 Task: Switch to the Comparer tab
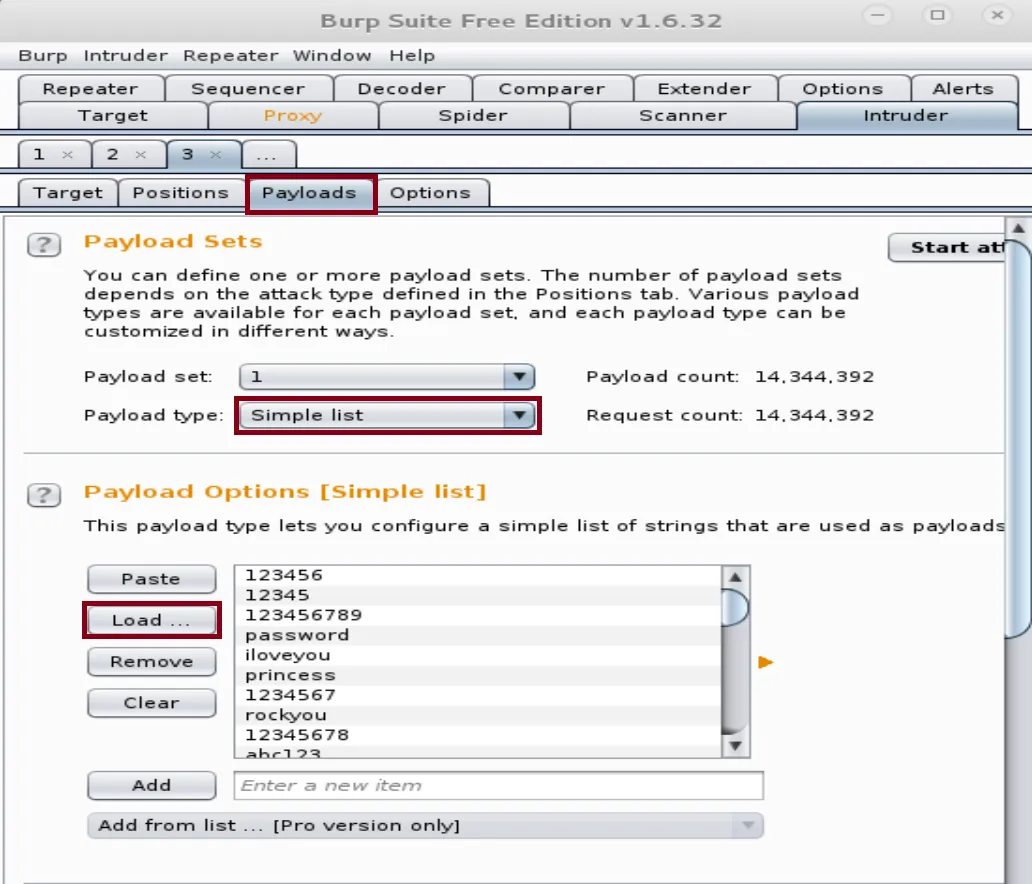pos(552,89)
